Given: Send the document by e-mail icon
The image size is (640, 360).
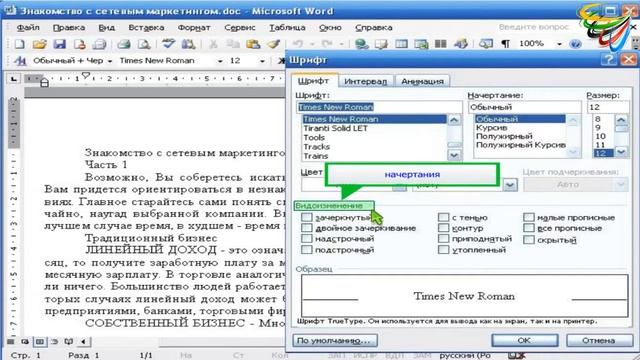Looking at the screenshot, I should pyautogui.click(x=99, y=44).
